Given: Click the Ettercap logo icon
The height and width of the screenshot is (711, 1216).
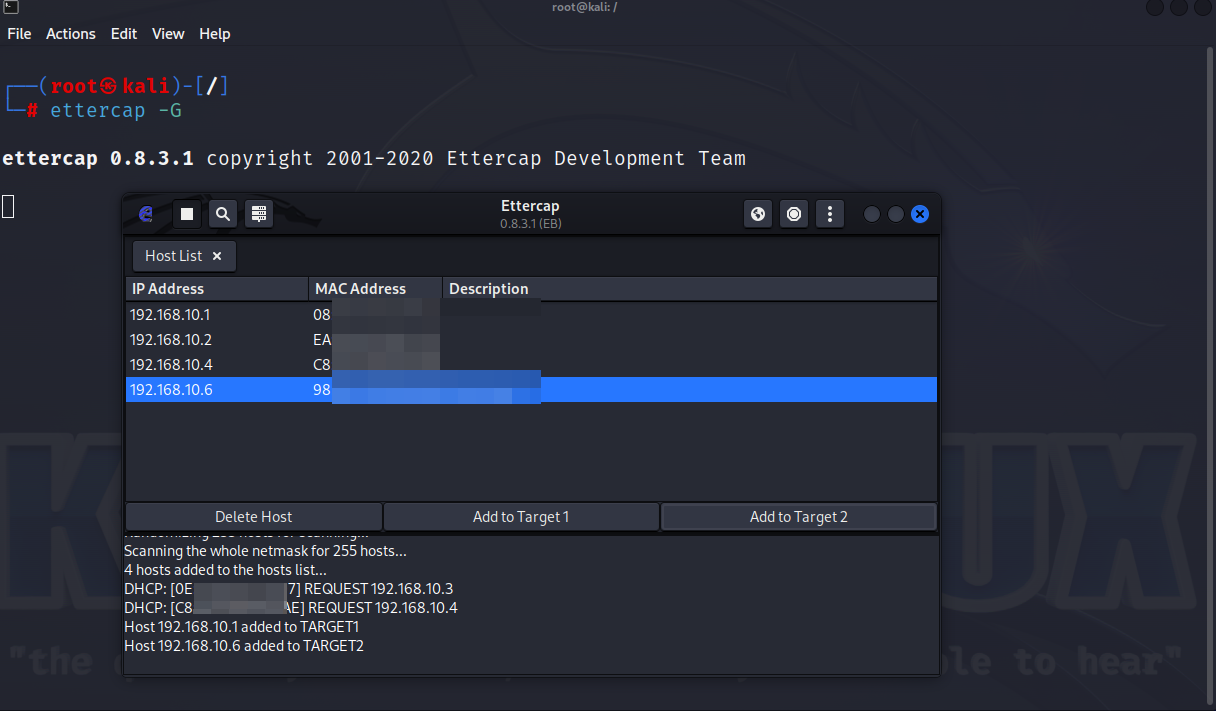Looking at the screenshot, I should tap(146, 214).
